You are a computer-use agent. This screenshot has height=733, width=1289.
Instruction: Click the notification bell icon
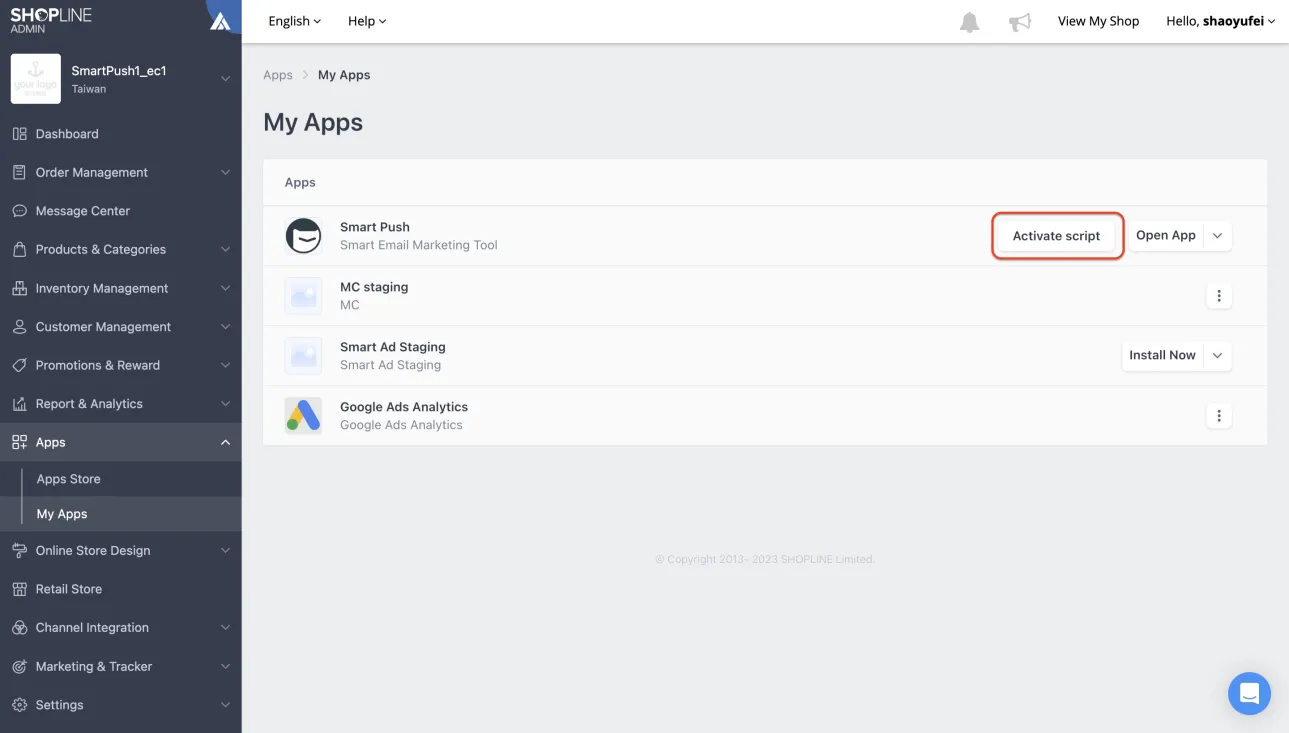[x=969, y=22]
